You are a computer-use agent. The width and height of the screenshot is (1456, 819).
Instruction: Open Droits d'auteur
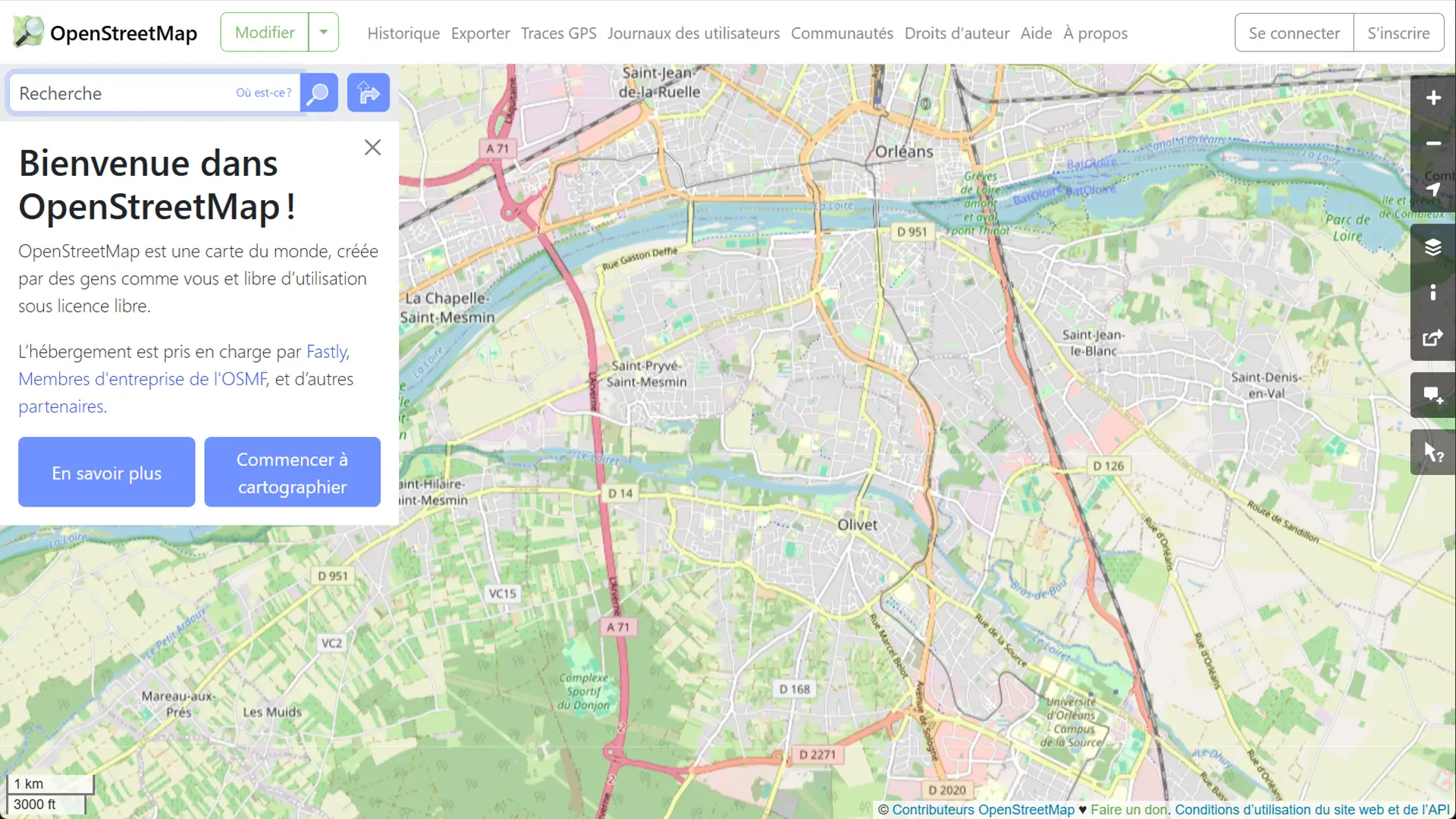pos(957,33)
